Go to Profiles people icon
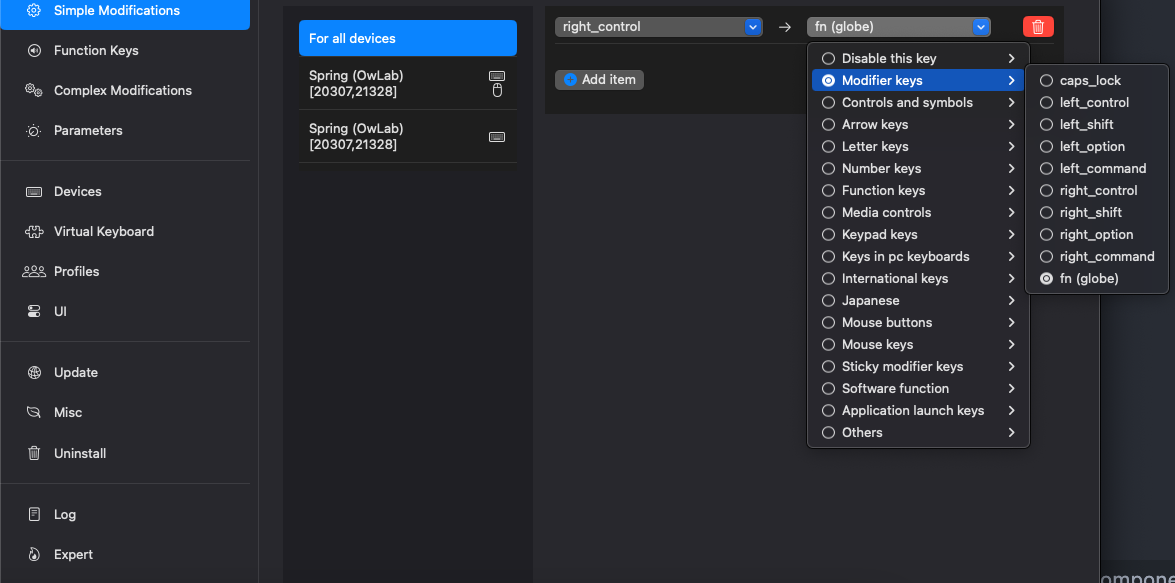The height and width of the screenshot is (583, 1175). tap(34, 271)
